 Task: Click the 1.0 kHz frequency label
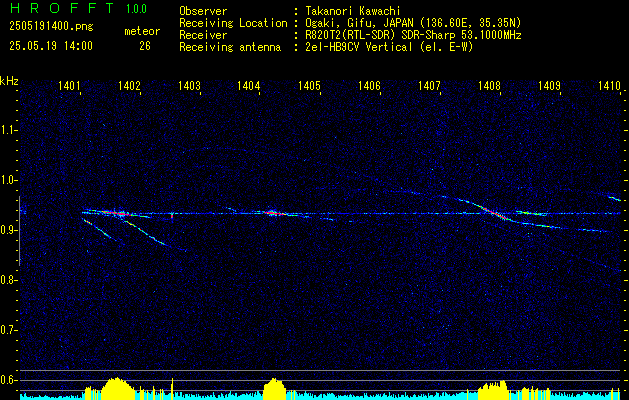8,180
